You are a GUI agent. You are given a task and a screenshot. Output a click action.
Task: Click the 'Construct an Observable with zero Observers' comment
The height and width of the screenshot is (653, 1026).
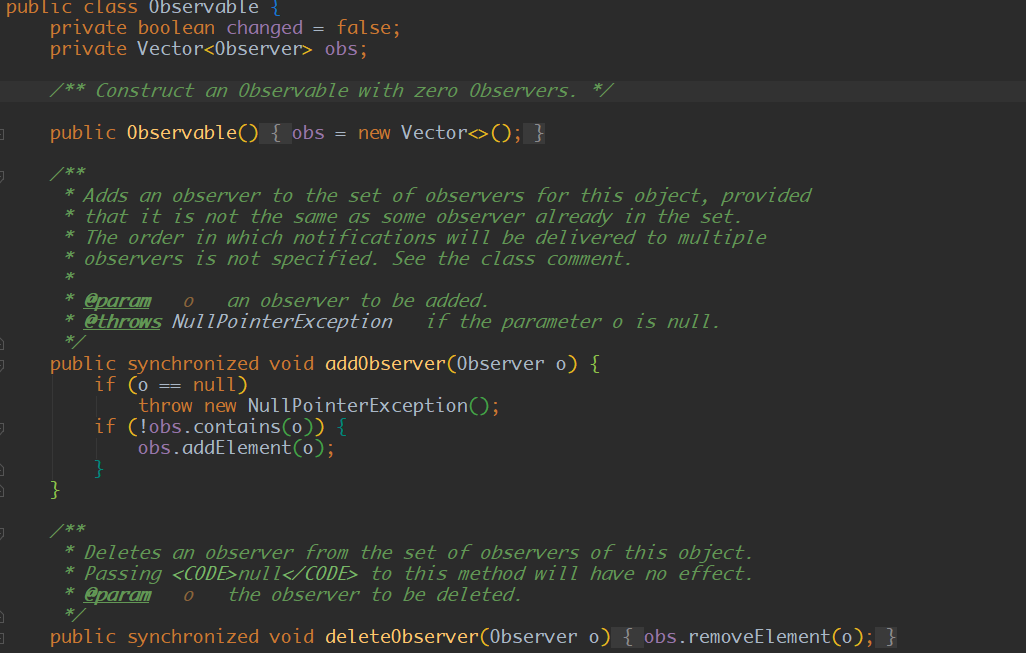point(332,90)
